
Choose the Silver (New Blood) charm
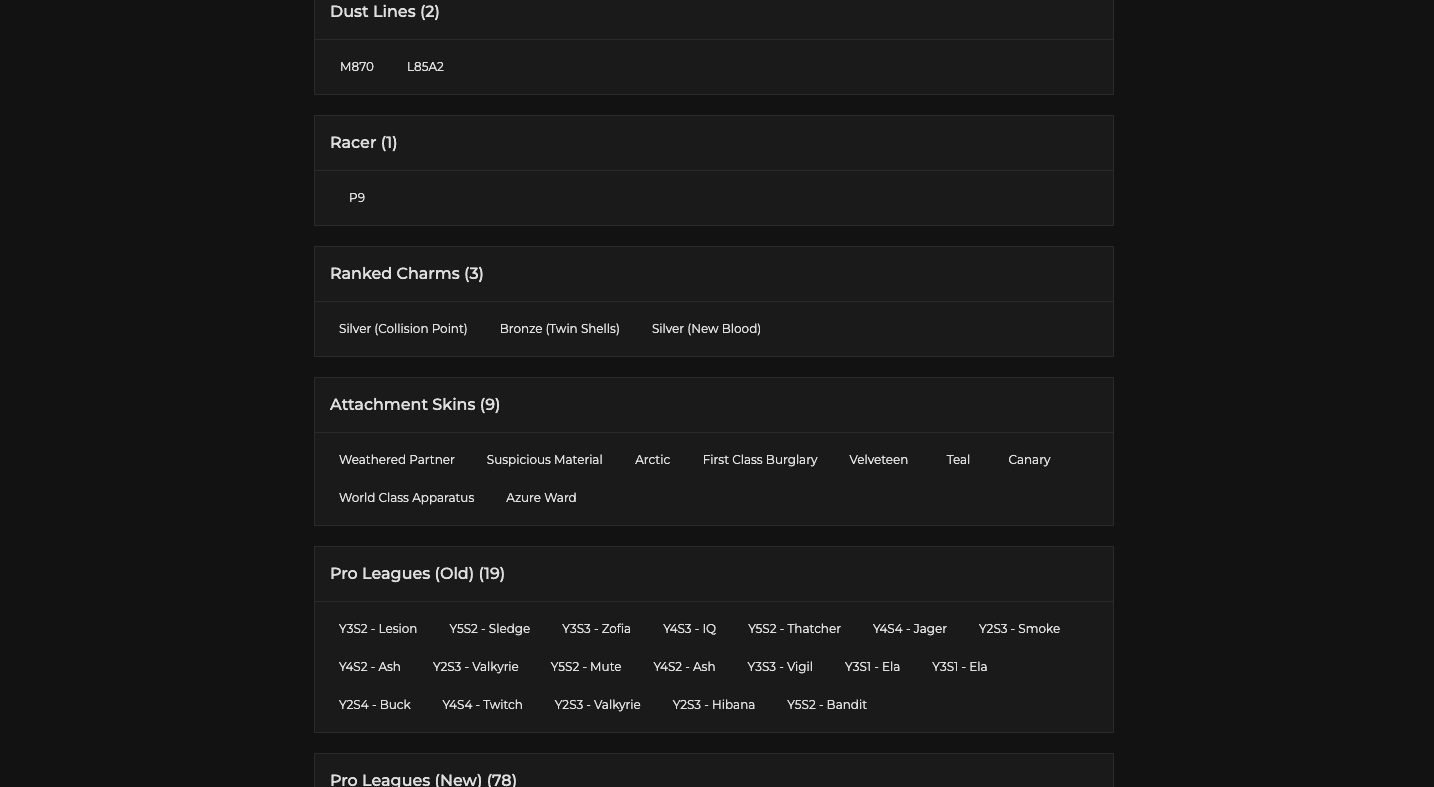(706, 329)
